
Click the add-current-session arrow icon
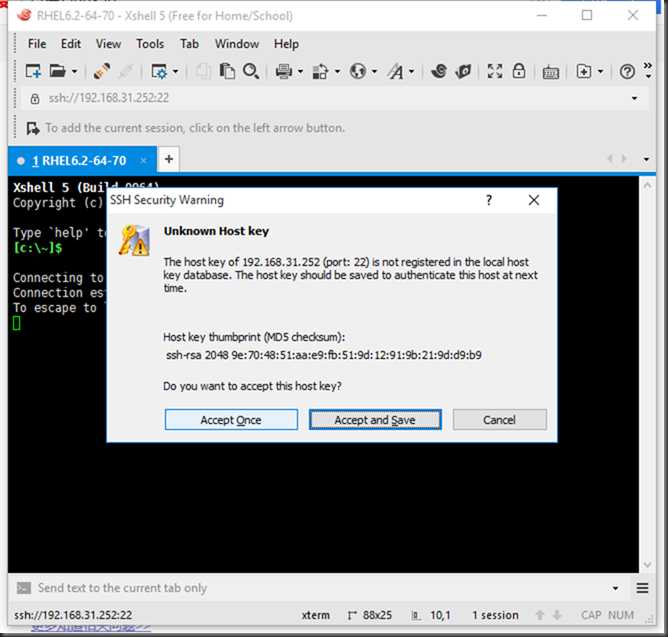[32, 128]
